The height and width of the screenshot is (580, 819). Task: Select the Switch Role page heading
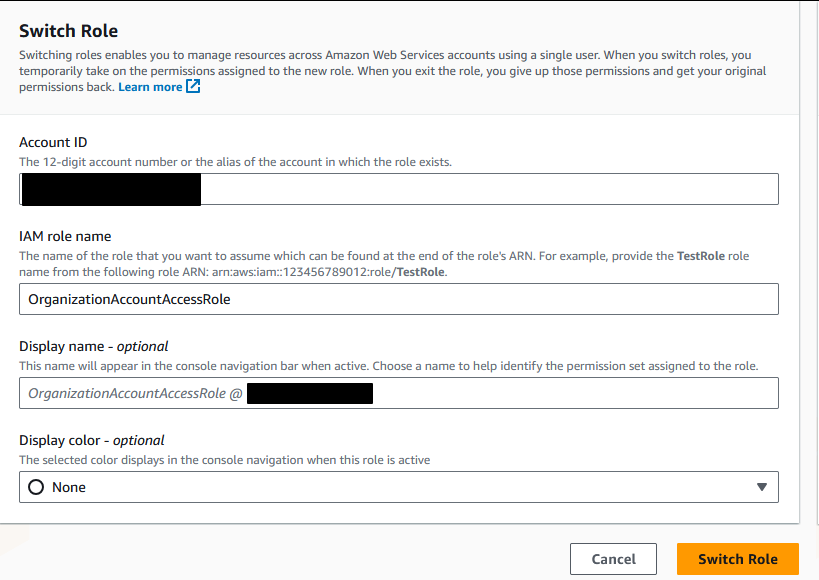68,31
